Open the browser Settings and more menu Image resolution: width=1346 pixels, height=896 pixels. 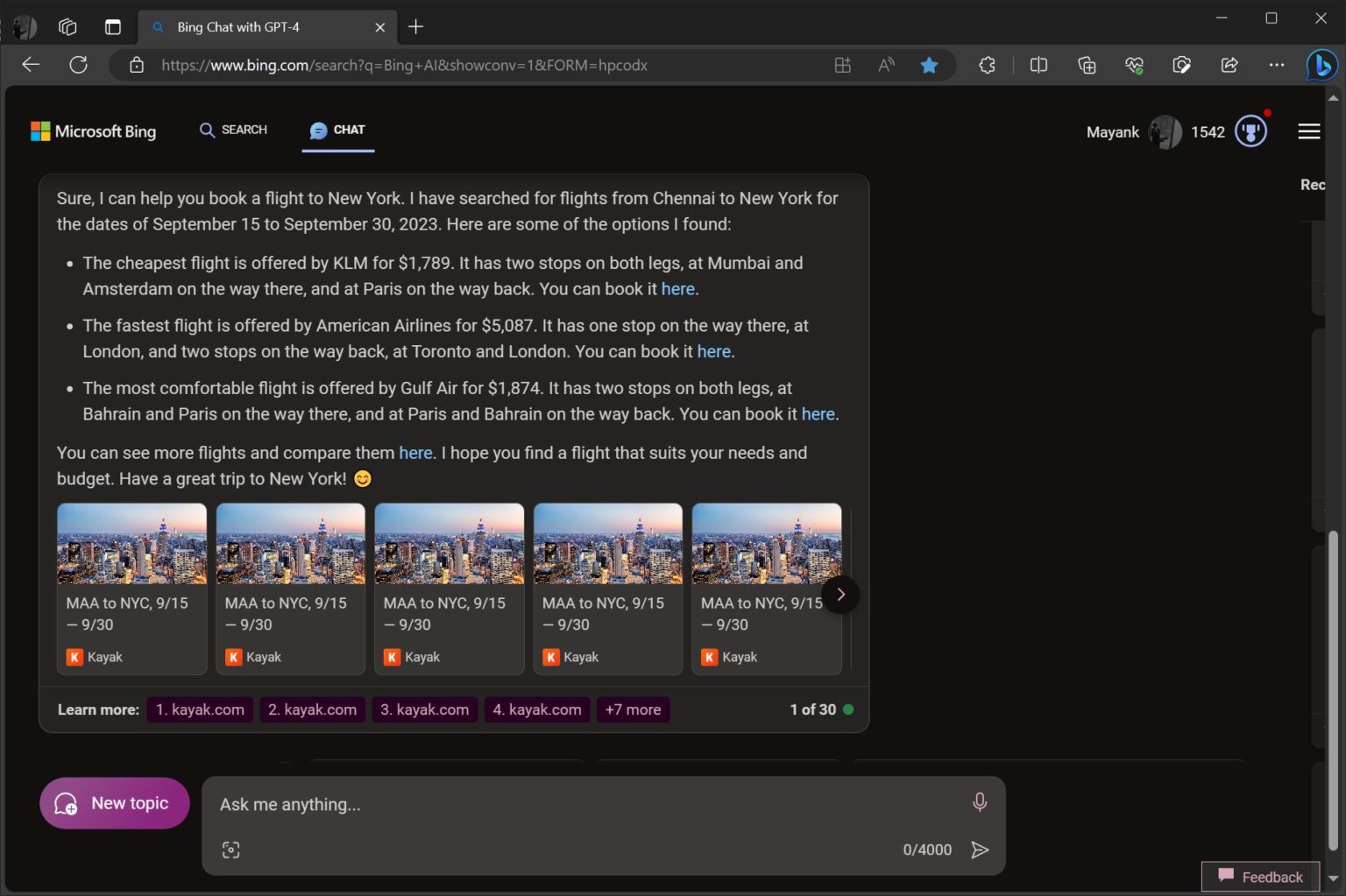pos(1277,65)
